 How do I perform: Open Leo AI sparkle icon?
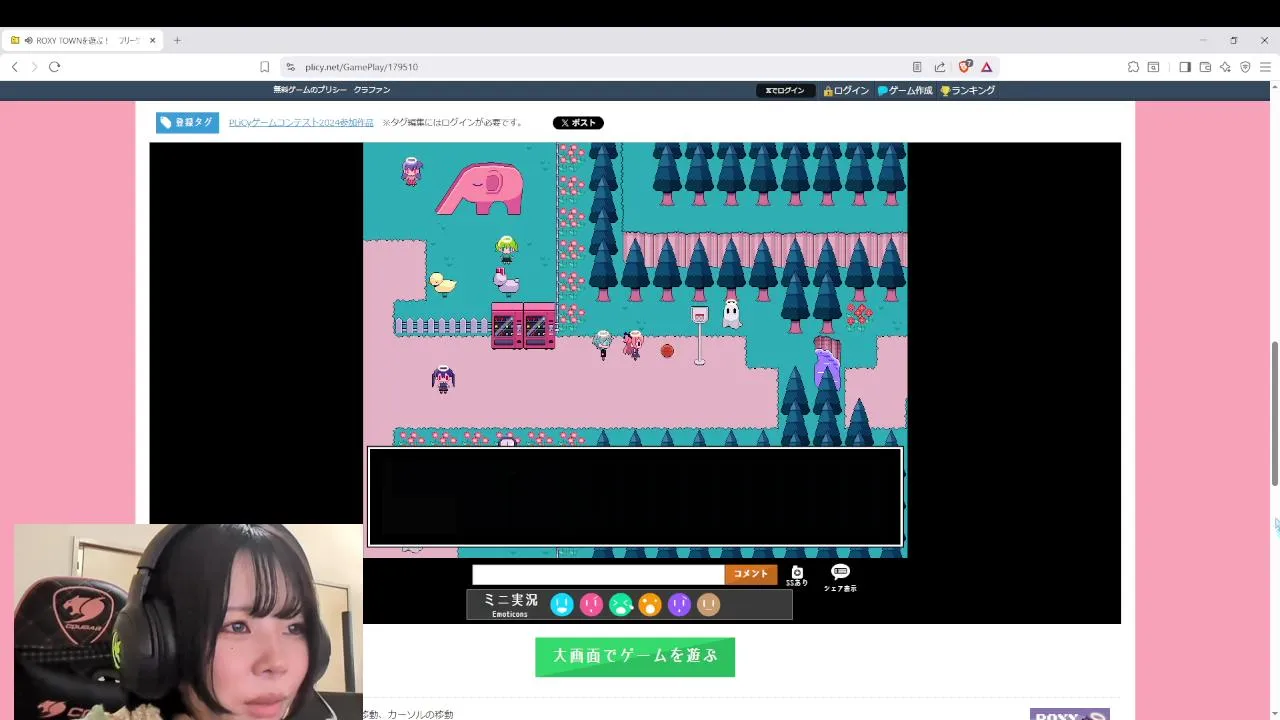pyautogui.click(x=1225, y=67)
